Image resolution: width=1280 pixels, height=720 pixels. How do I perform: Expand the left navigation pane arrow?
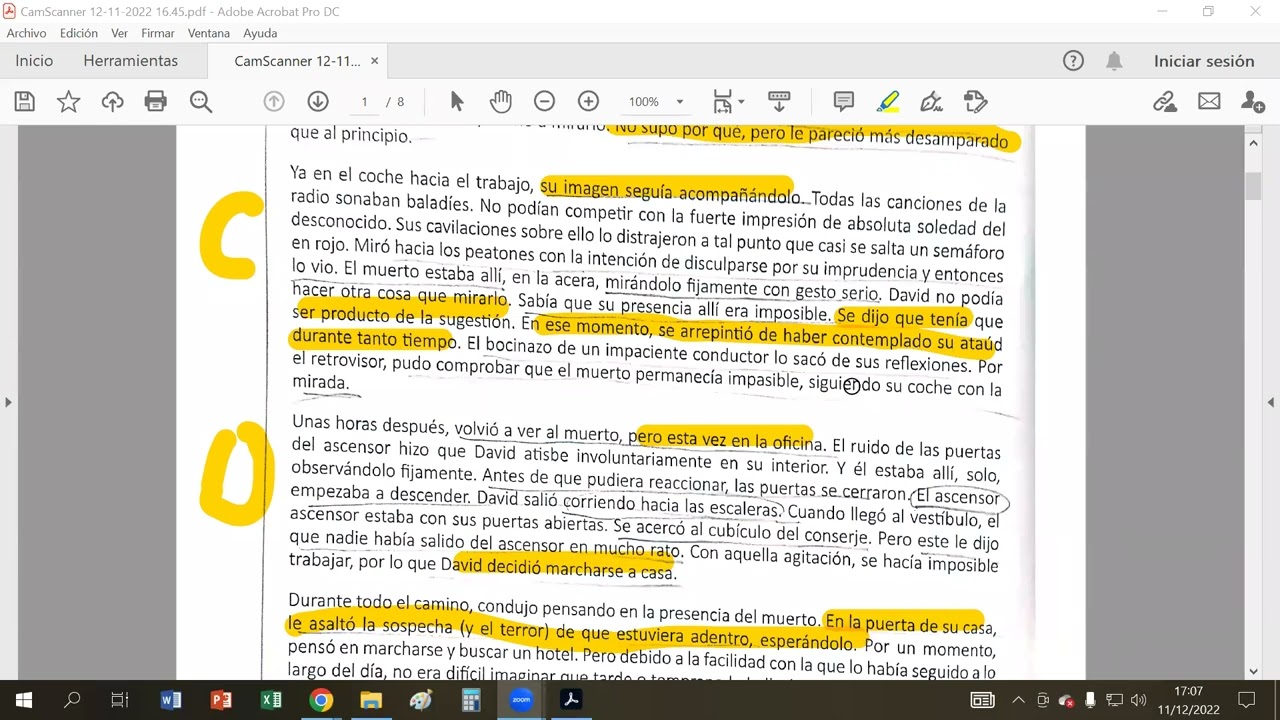pyautogui.click(x=8, y=402)
